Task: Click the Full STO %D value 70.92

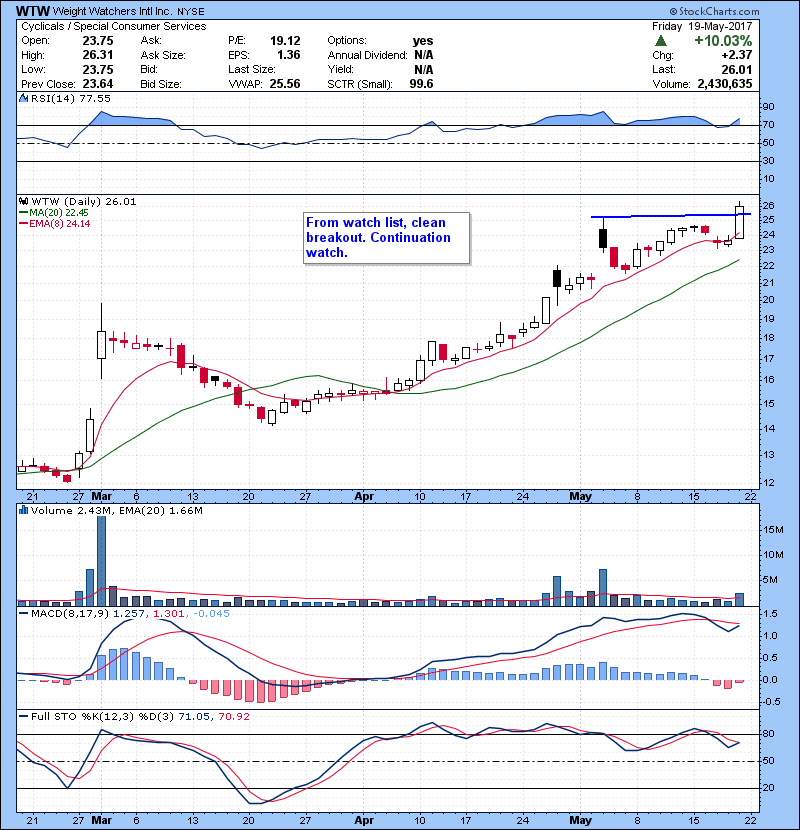Action: (x=233, y=716)
